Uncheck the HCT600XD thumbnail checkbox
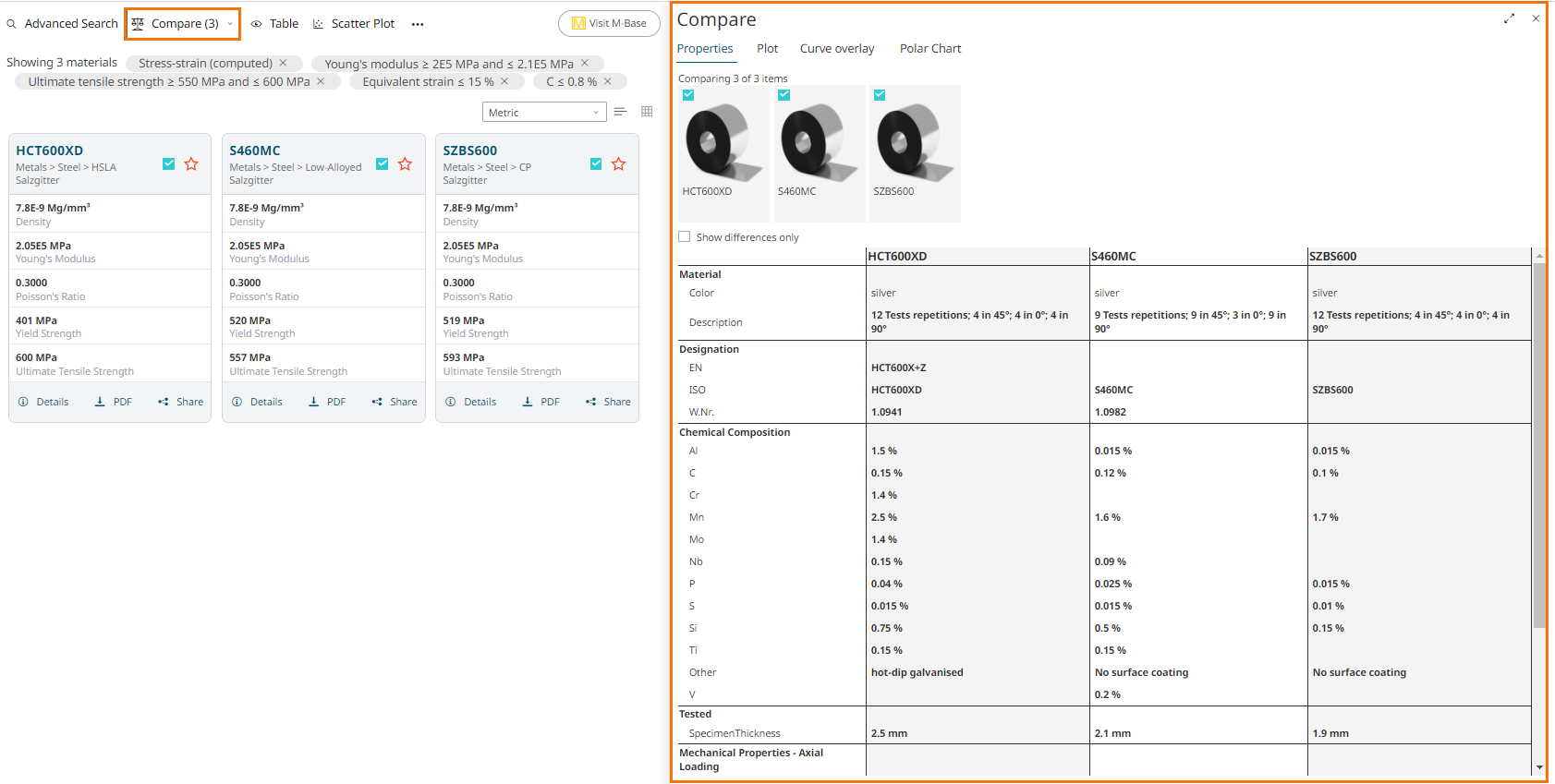 (x=688, y=95)
